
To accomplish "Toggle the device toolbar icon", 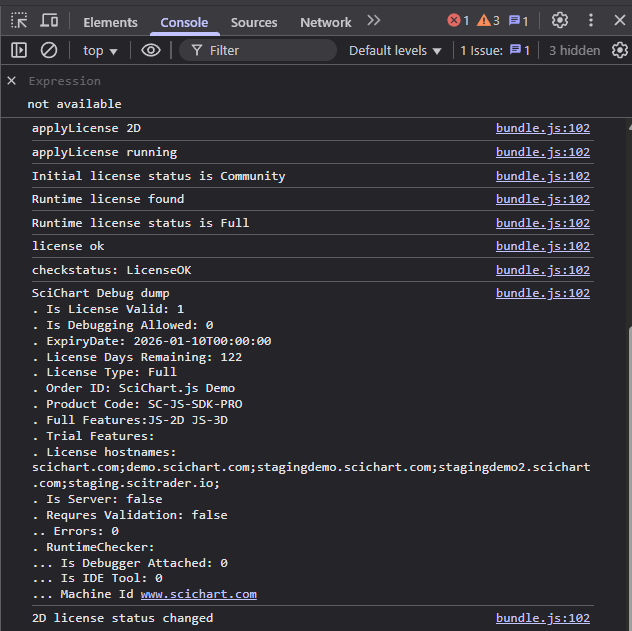I will click(49, 20).
